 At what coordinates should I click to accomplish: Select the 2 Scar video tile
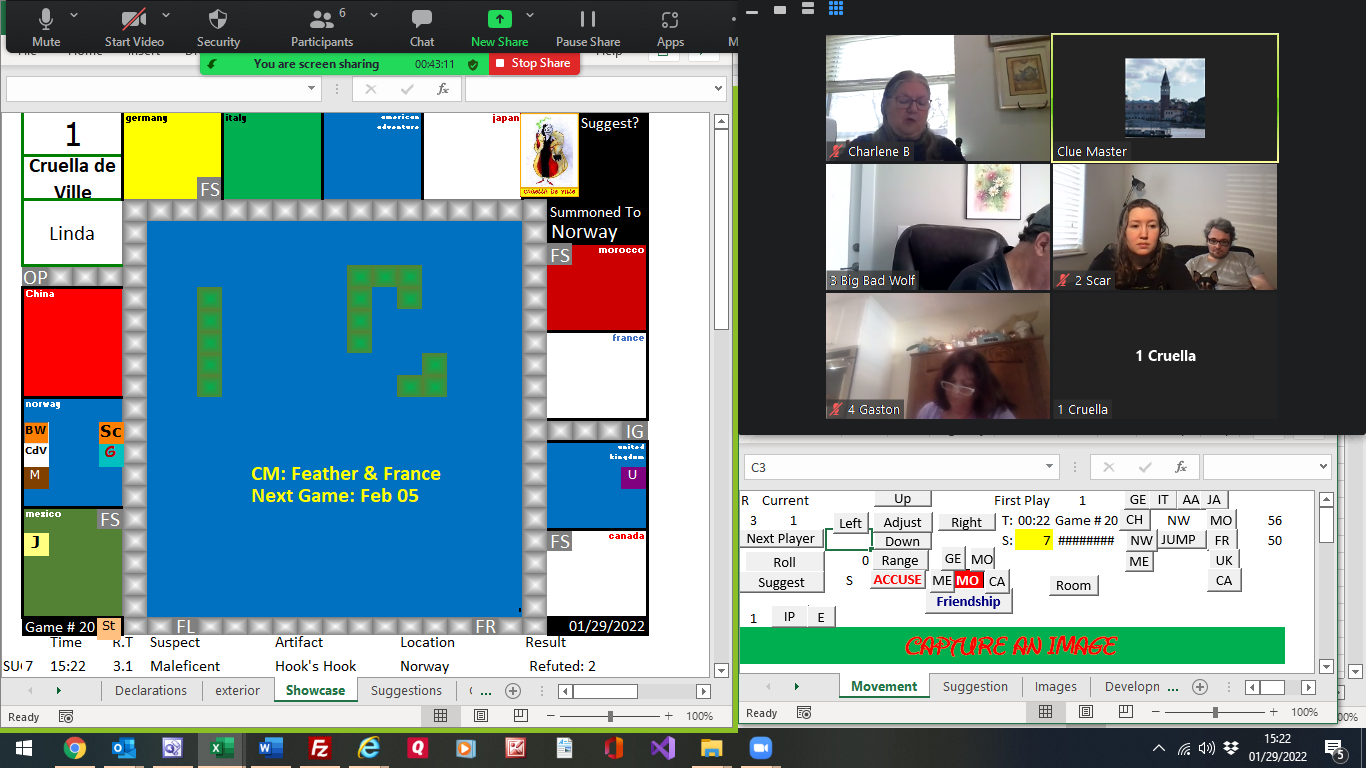click(1165, 227)
